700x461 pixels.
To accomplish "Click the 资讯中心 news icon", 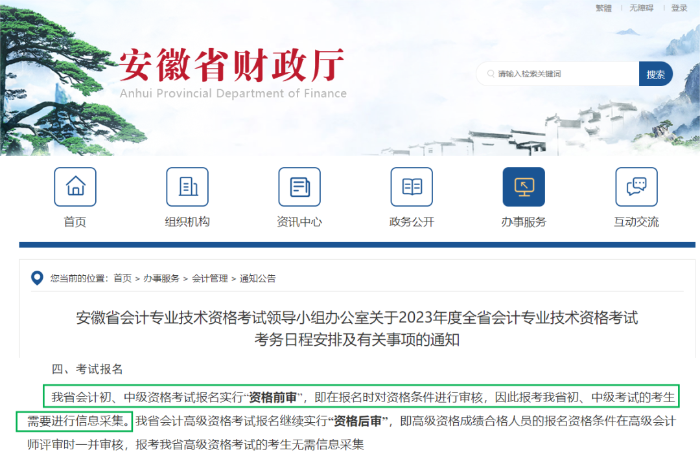I will pos(299,187).
